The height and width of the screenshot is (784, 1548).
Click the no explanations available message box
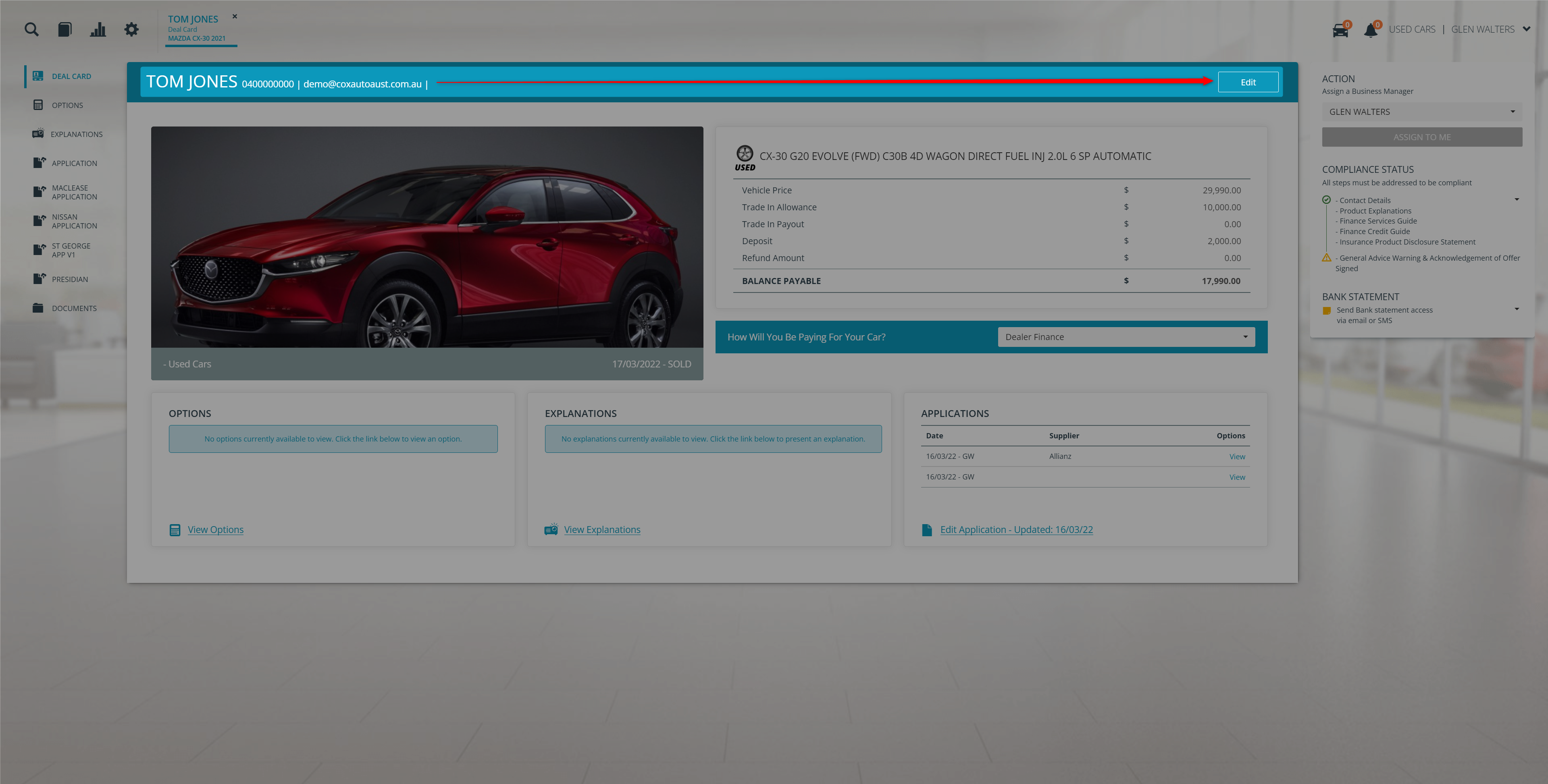[x=713, y=439]
